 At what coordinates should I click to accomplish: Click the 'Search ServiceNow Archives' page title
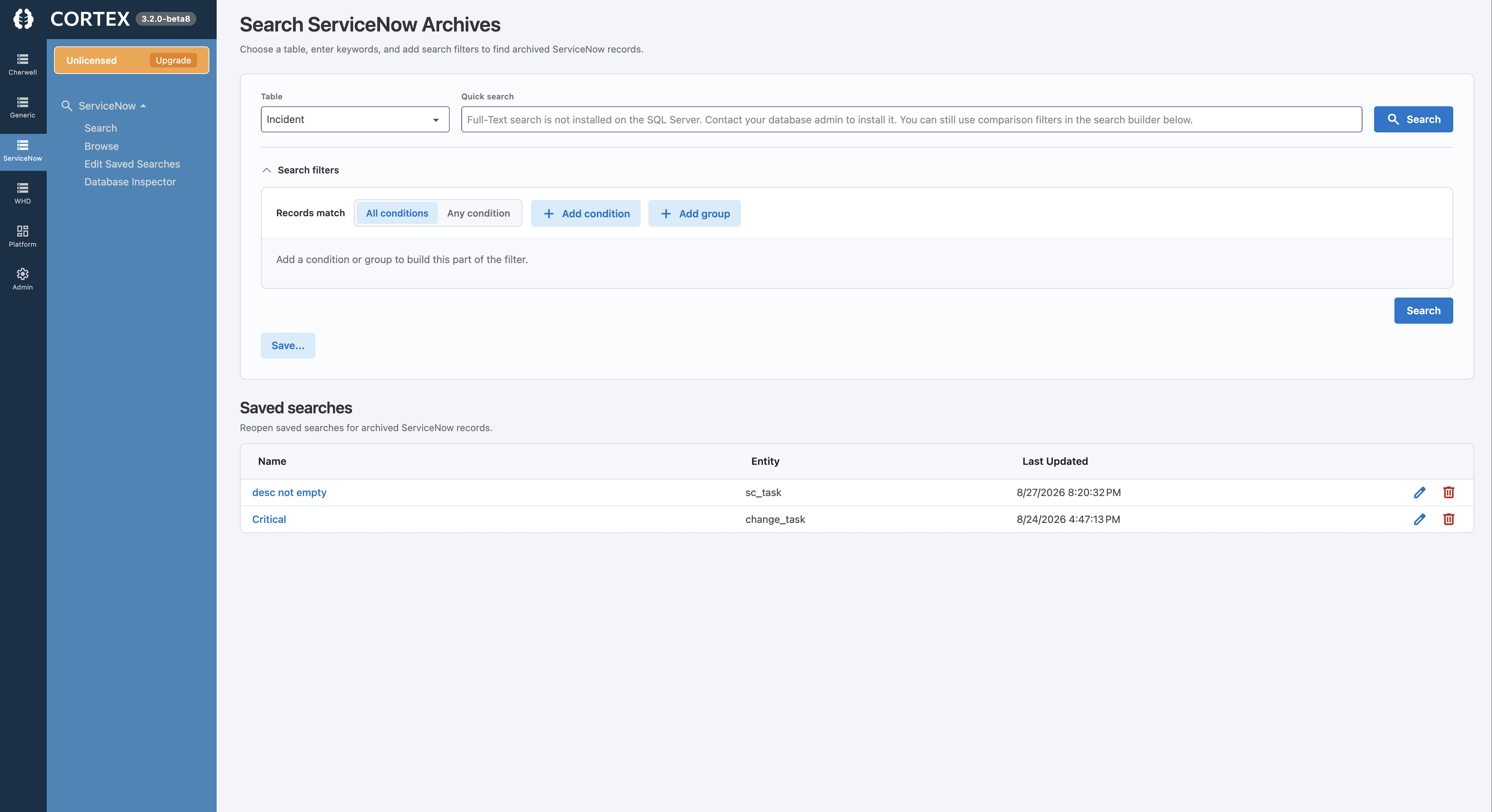click(x=370, y=25)
